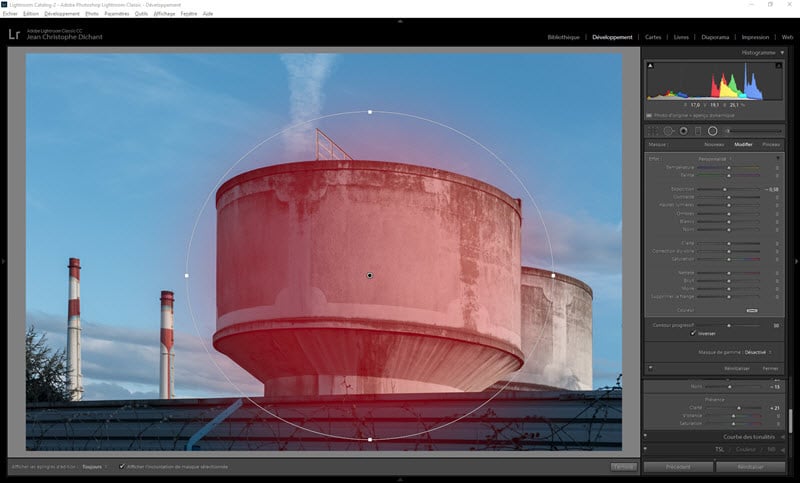The width and height of the screenshot is (800, 483).
Task: Click the Photo d'origine preview icon
Action: pyautogui.click(x=649, y=116)
